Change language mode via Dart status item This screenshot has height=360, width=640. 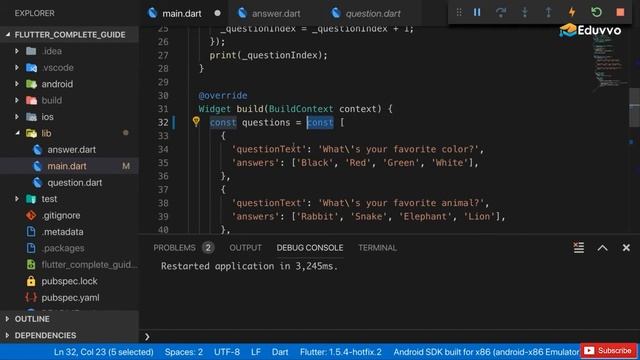pos(280,352)
